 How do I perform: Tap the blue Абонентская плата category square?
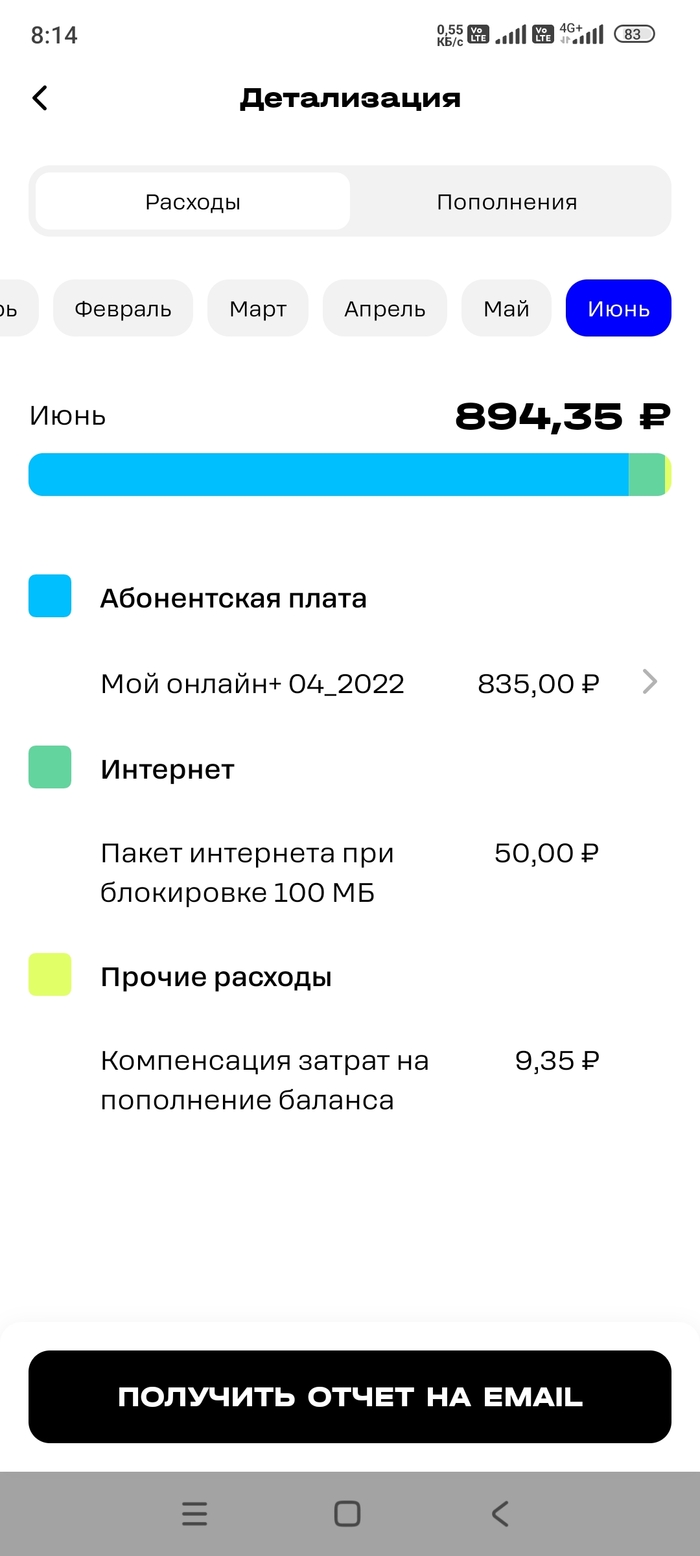pos(50,596)
